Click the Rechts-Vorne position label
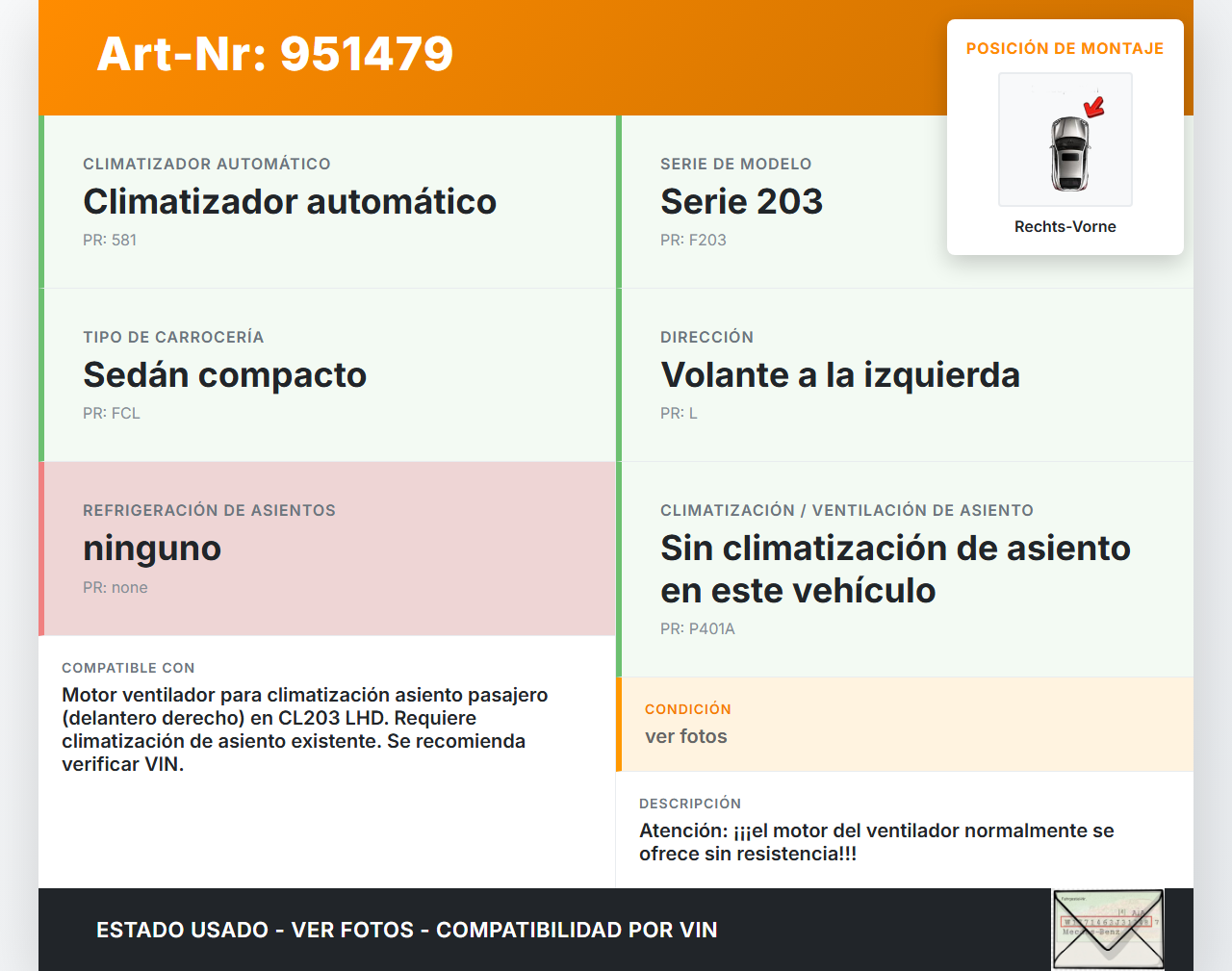 1065,227
